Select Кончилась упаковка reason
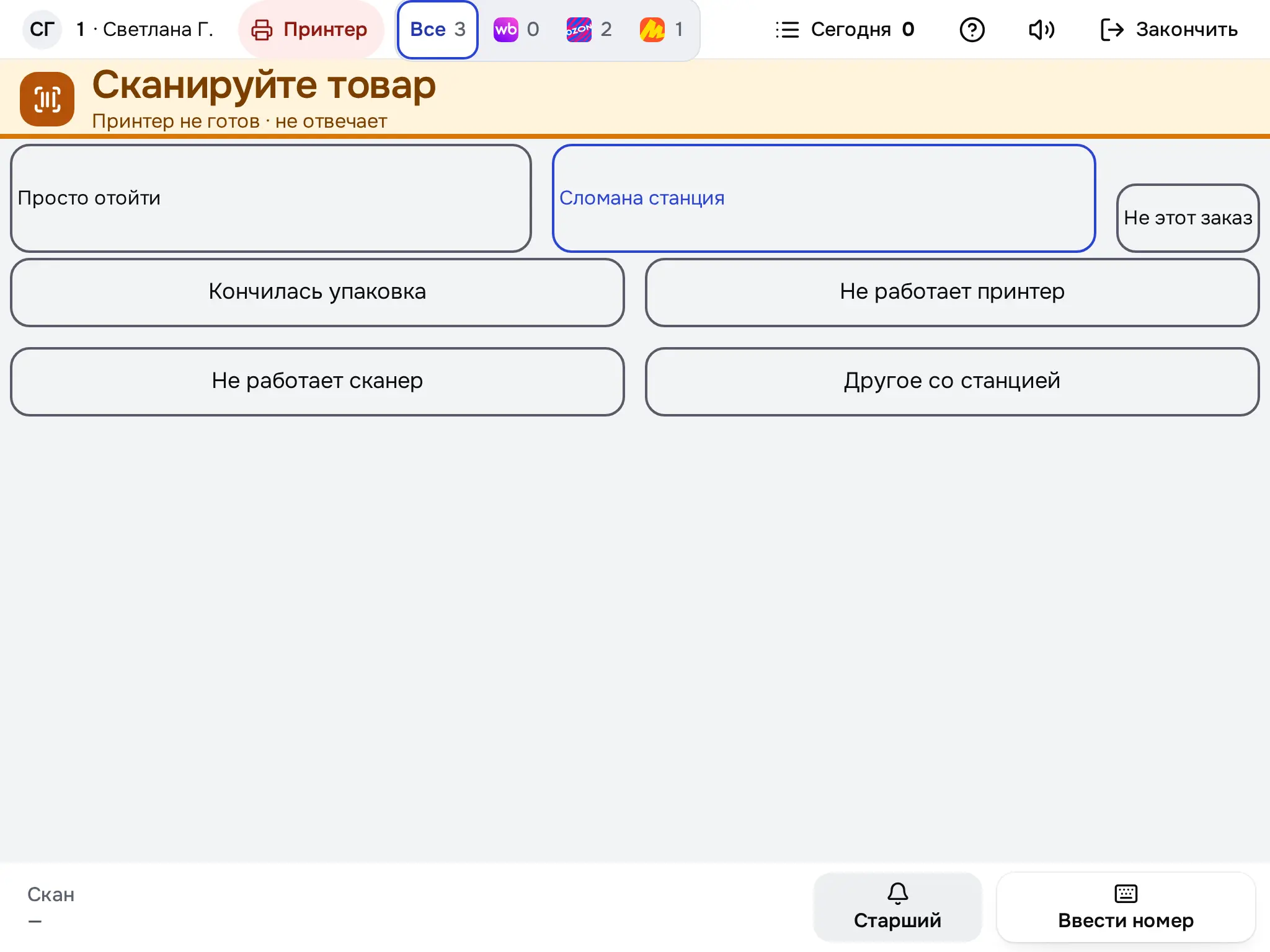Screen dimensions: 1270x952 317,292
